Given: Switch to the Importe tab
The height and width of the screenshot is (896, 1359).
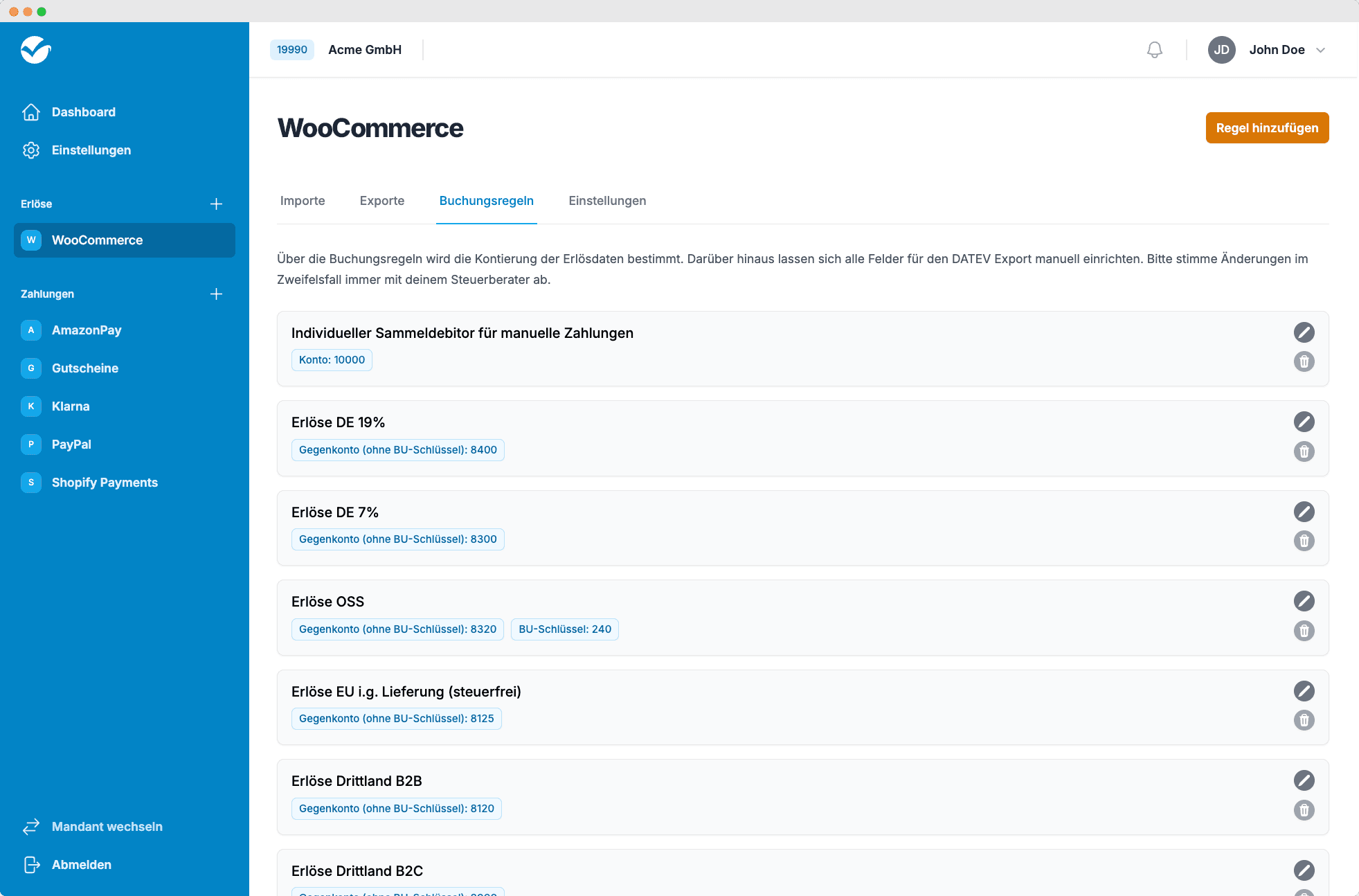Looking at the screenshot, I should (303, 201).
